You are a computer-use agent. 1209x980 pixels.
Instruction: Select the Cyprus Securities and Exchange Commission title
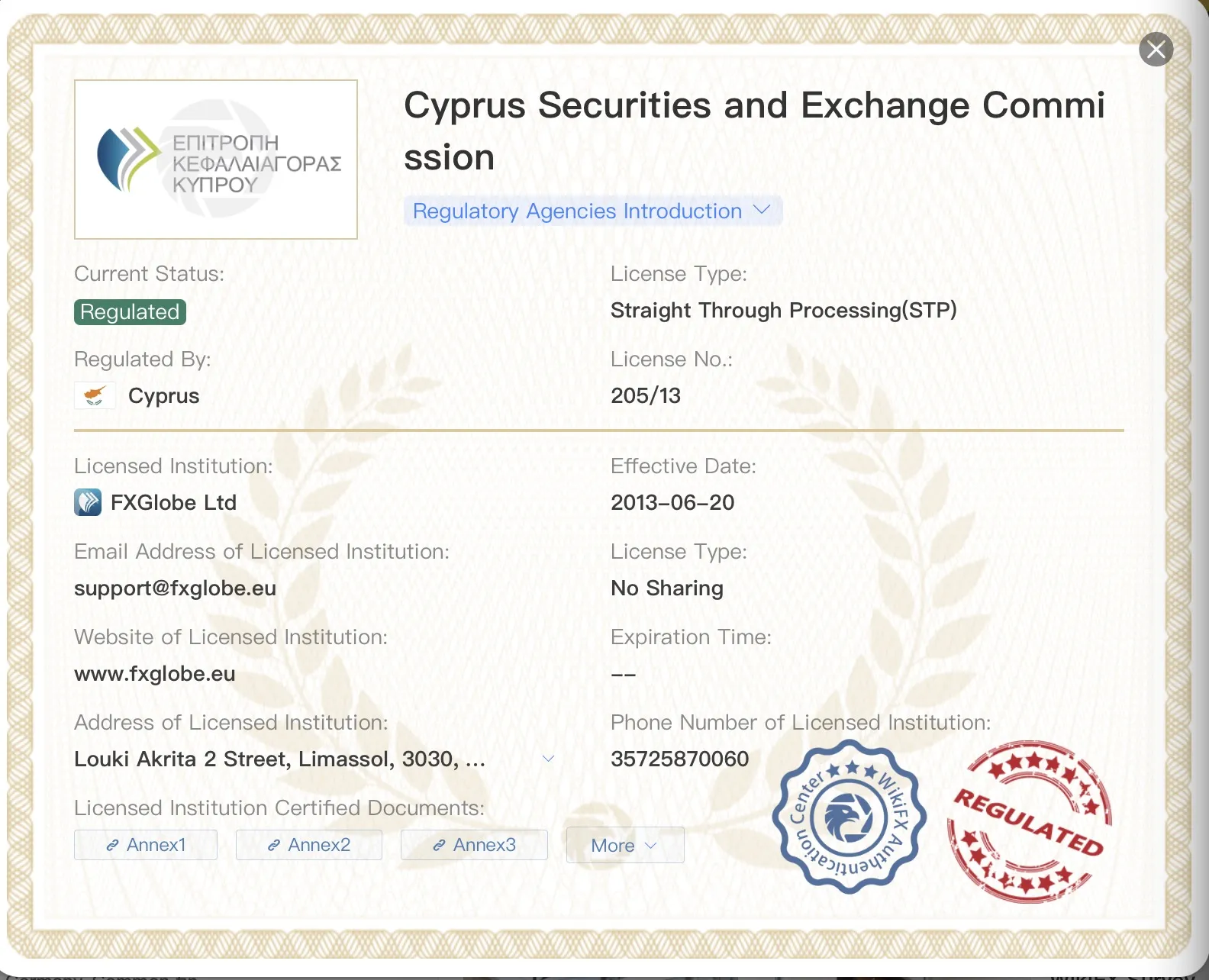(x=754, y=131)
